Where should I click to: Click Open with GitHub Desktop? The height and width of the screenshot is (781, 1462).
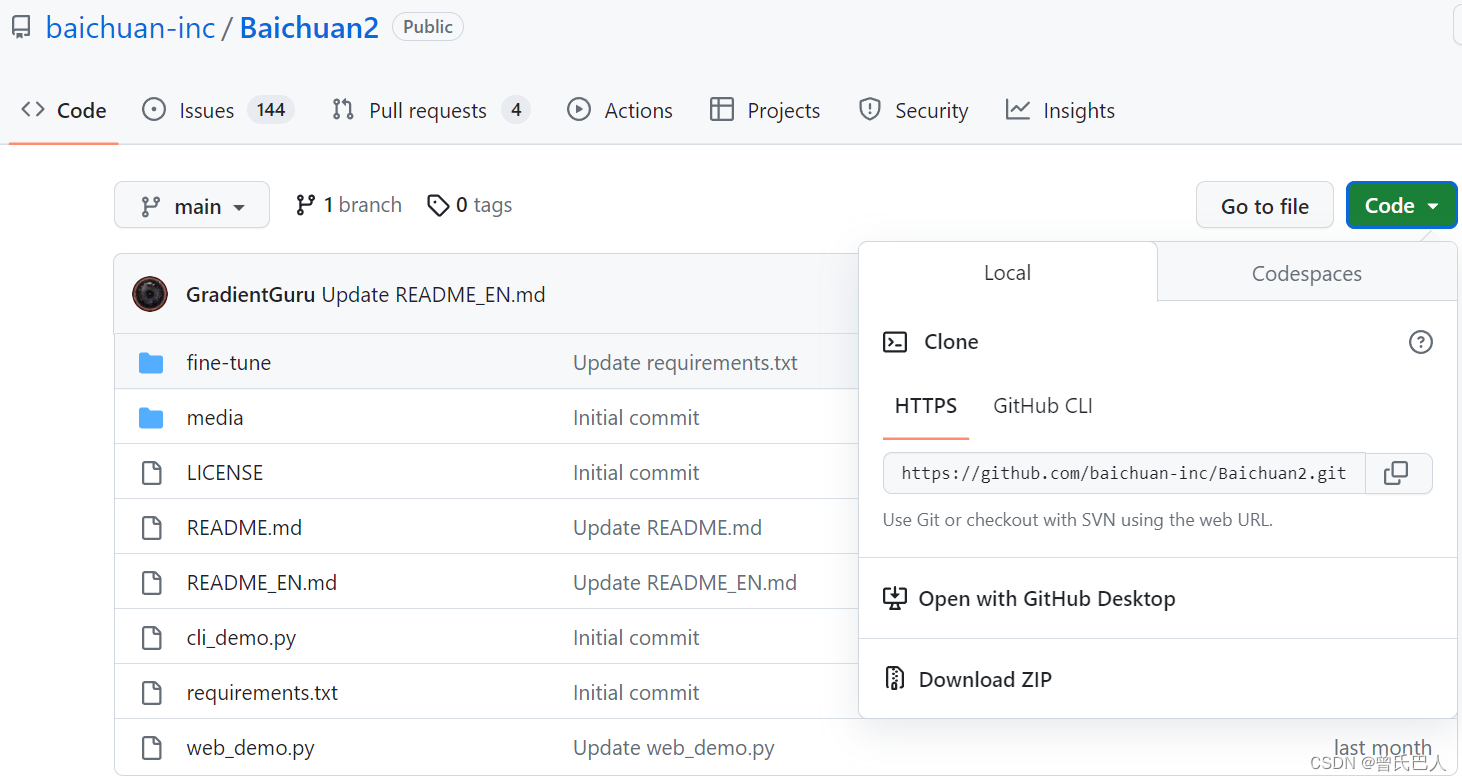(x=1047, y=598)
